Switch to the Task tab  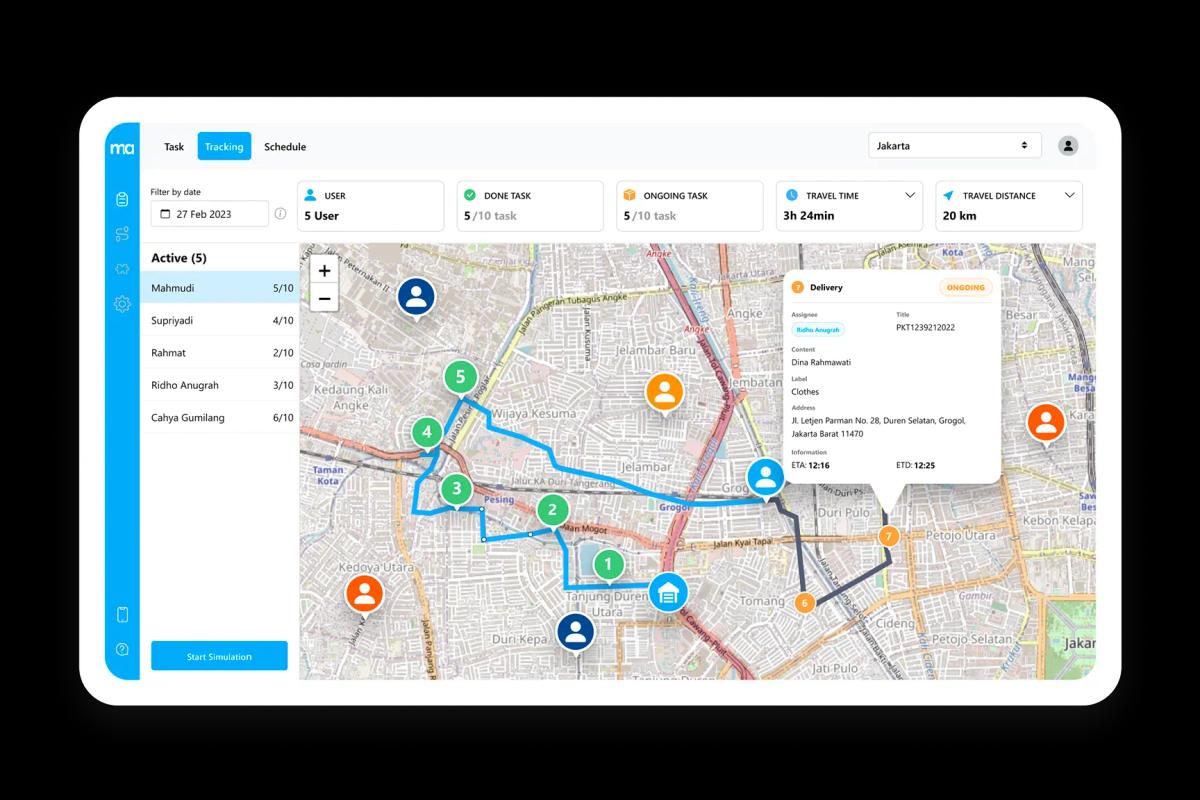(x=173, y=146)
